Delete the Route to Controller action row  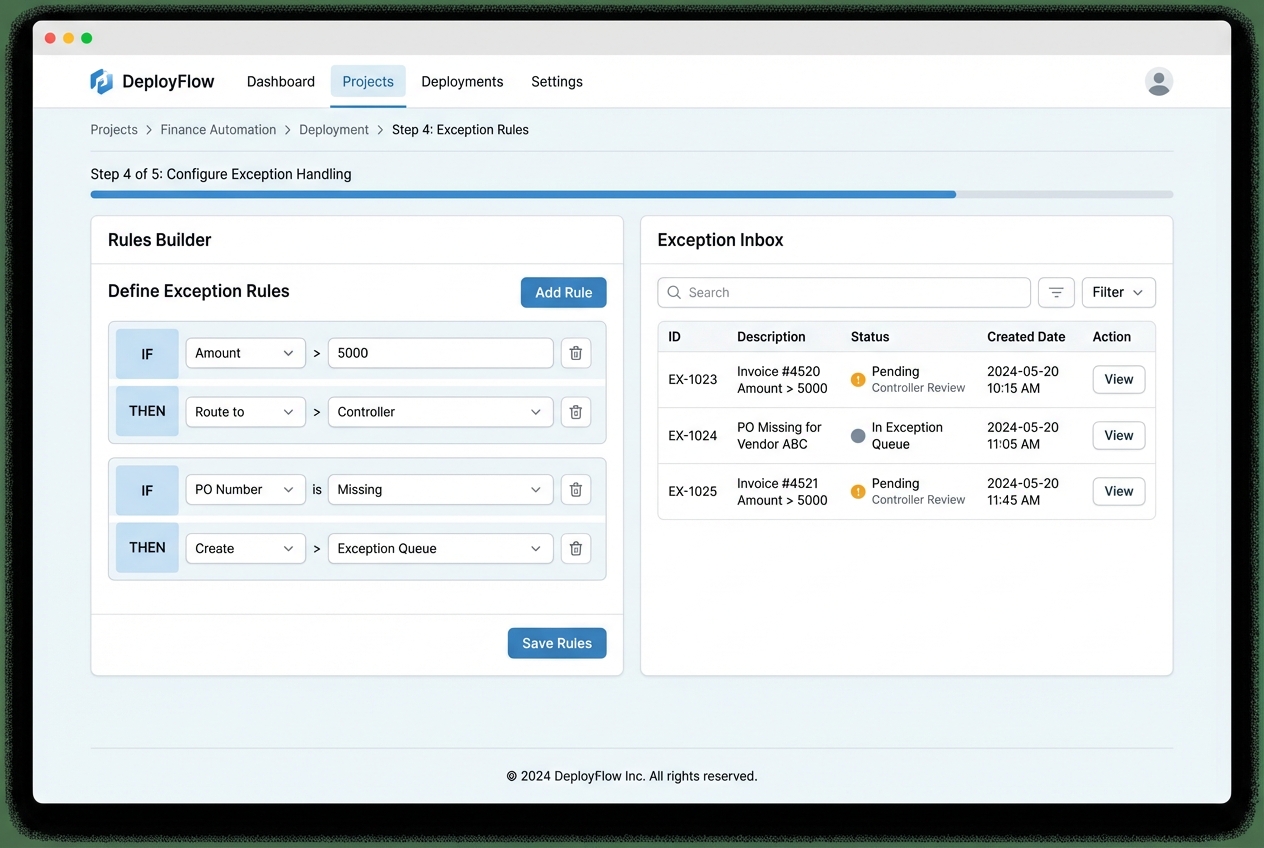coord(575,411)
